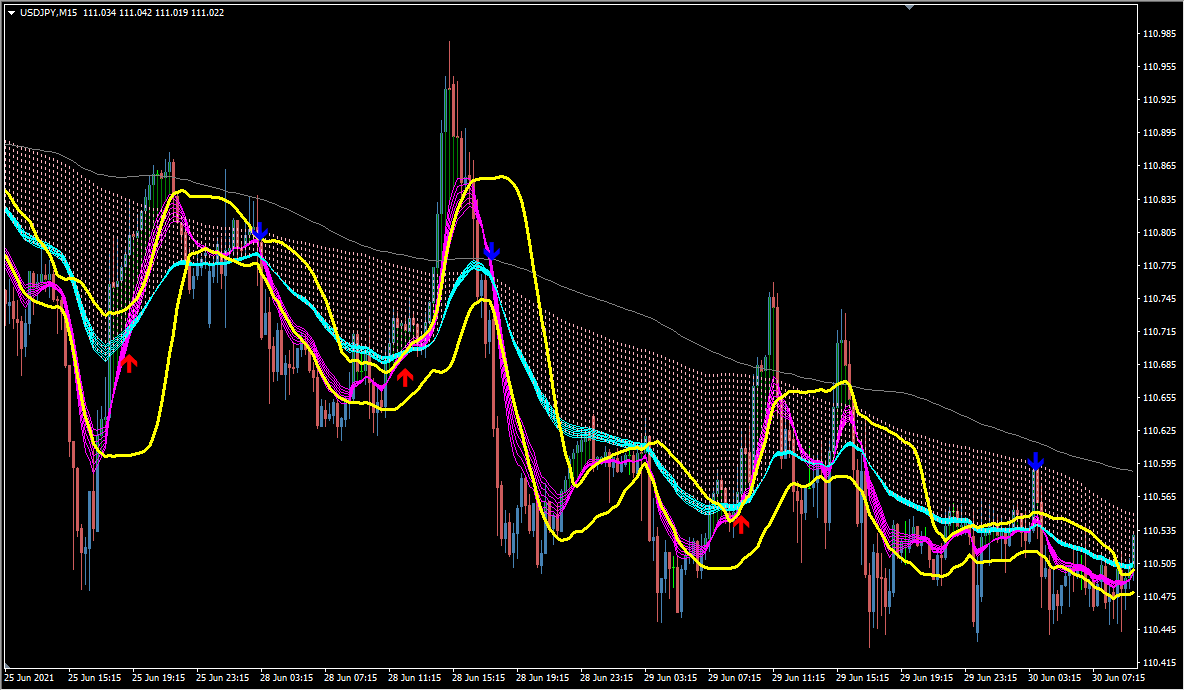Image resolution: width=1185 pixels, height=691 pixels.
Task: Click price label 110.565 on the scale
Action: click(1159, 497)
